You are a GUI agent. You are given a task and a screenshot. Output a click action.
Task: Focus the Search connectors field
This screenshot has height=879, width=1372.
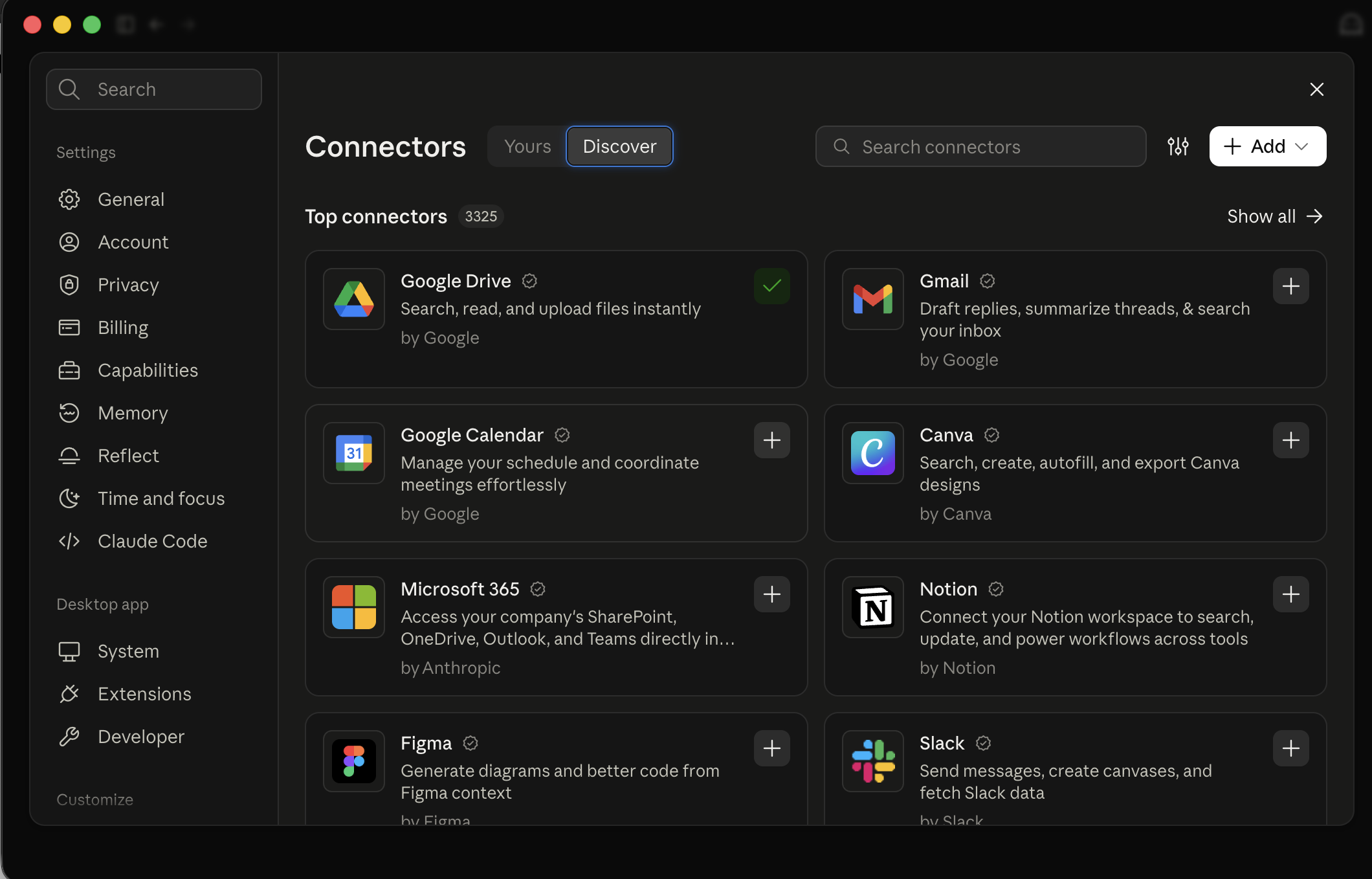980,146
